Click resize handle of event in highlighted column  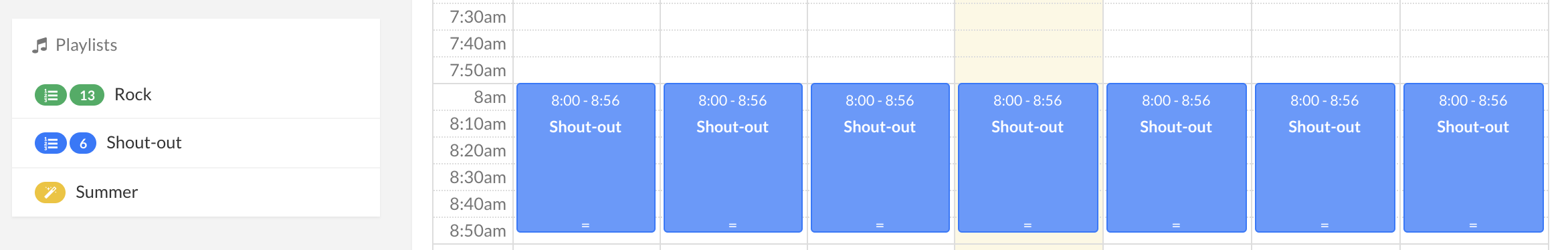pyautogui.click(x=1027, y=226)
